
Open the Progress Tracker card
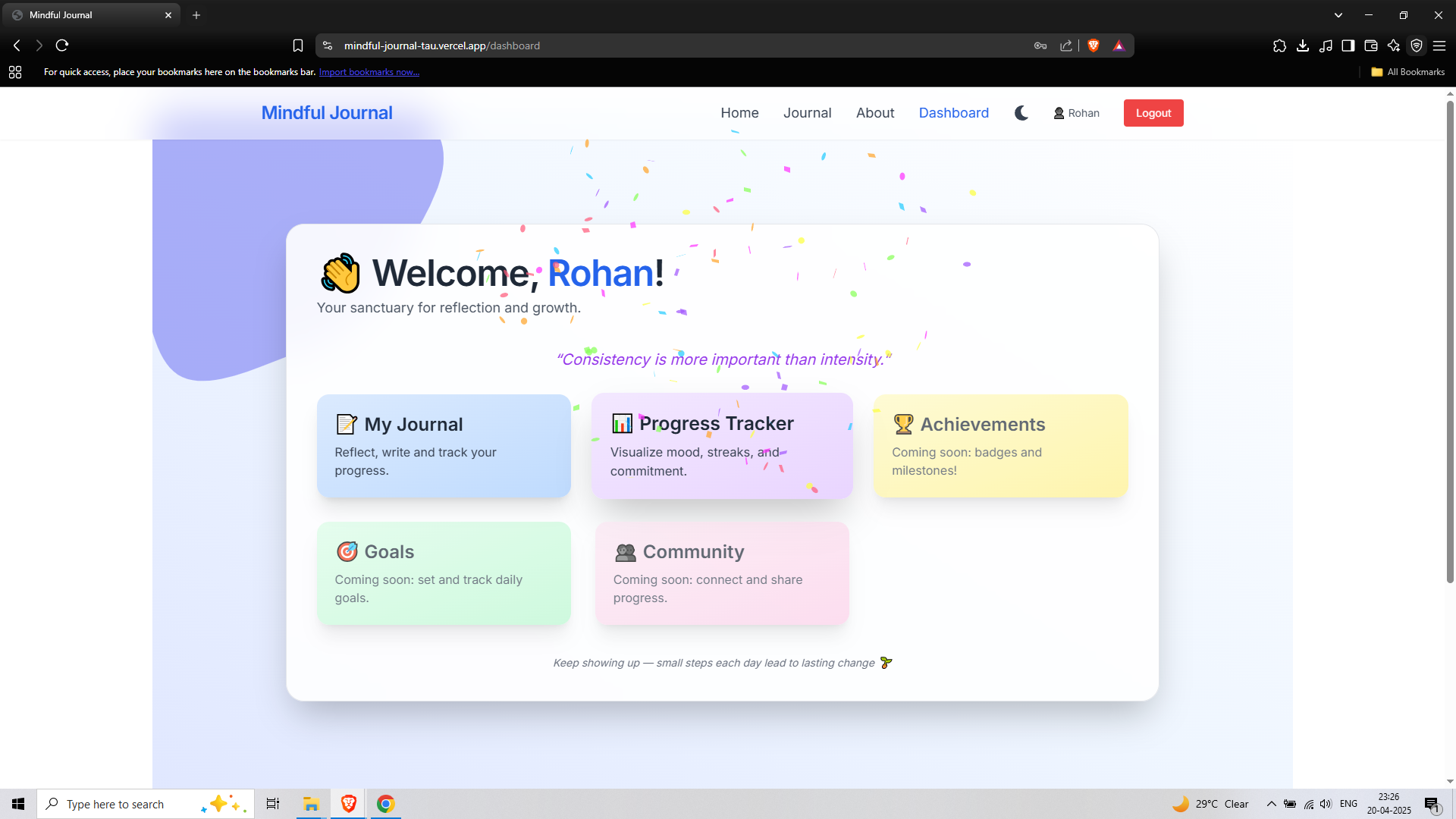[x=722, y=446]
